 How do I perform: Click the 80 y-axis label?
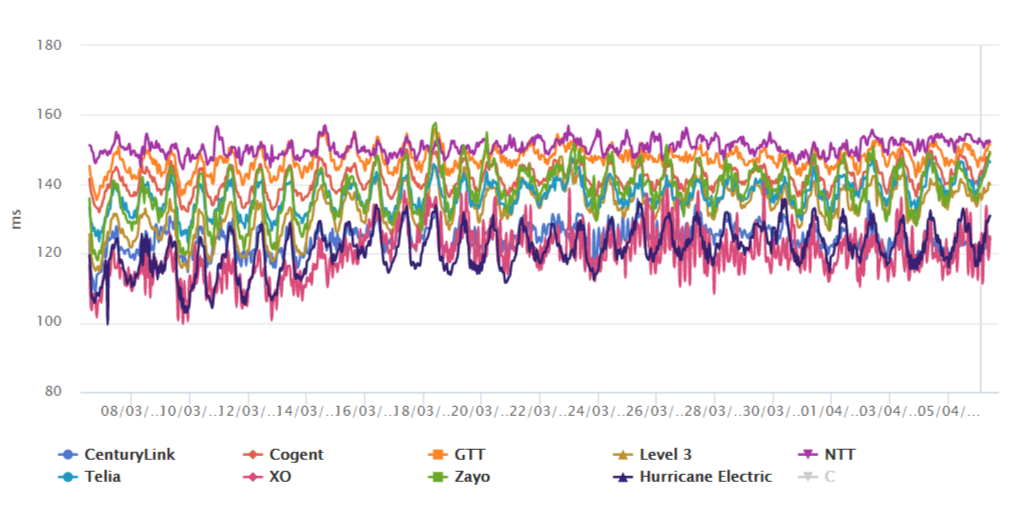tap(54, 391)
